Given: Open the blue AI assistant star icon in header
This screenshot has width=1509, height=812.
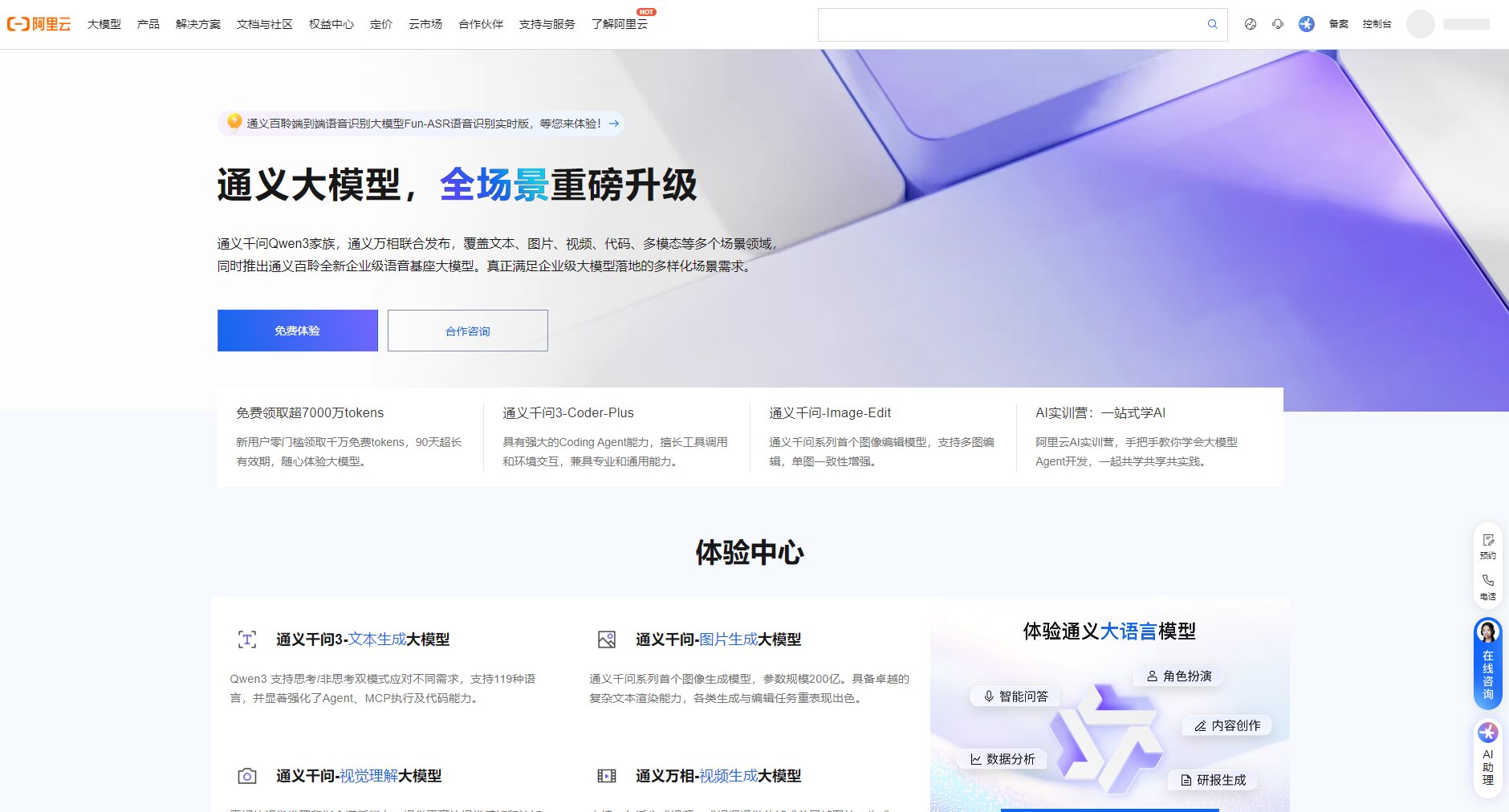Looking at the screenshot, I should pyautogui.click(x=1307, y=24).
